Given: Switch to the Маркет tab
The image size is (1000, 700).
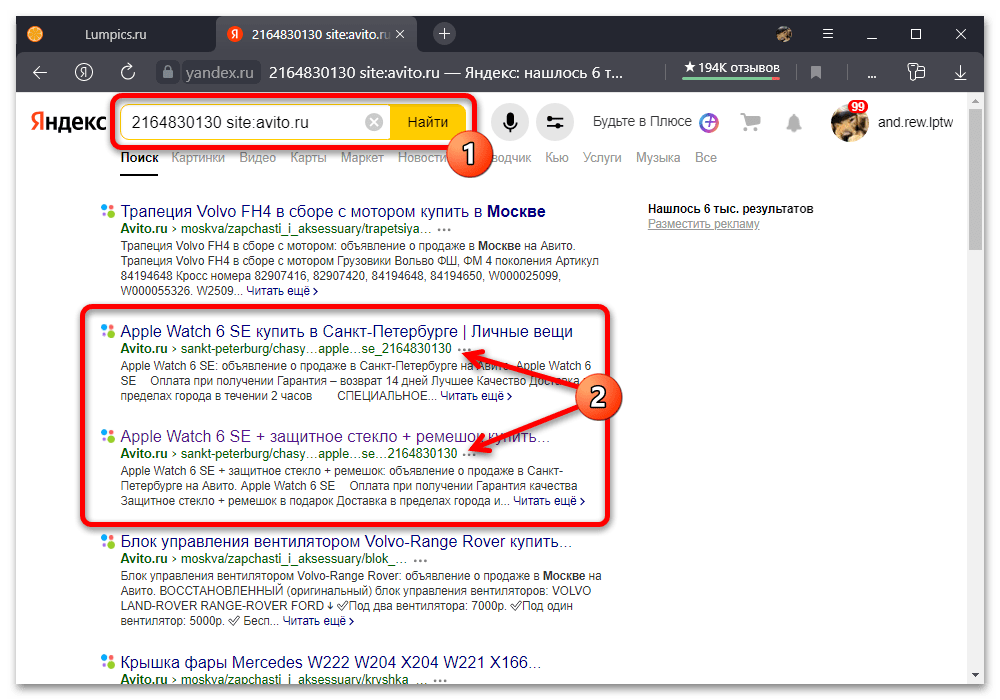Looking at the screenshot, I should point(362,157).
